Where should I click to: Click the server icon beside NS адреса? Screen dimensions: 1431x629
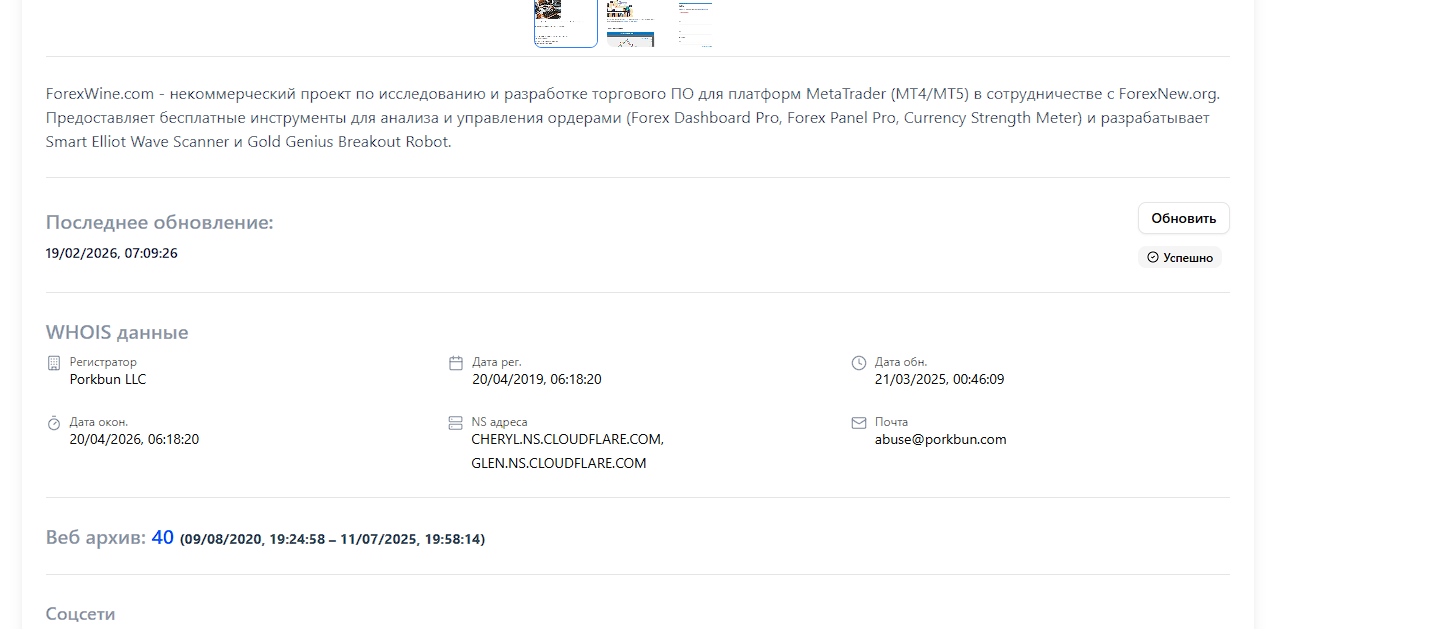pos(456,423)
